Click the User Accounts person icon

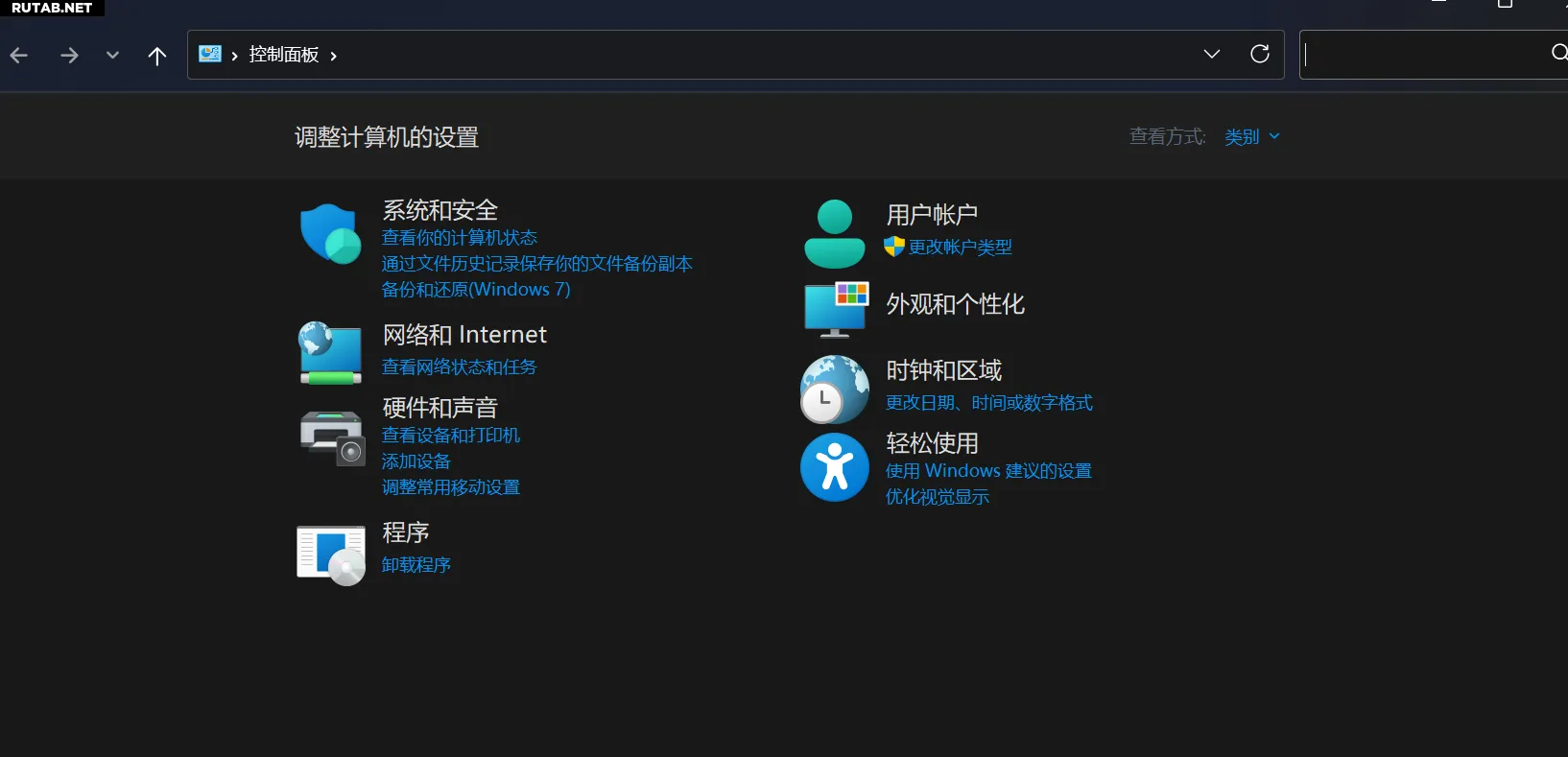pyautogui.click(x=834, y=234)
